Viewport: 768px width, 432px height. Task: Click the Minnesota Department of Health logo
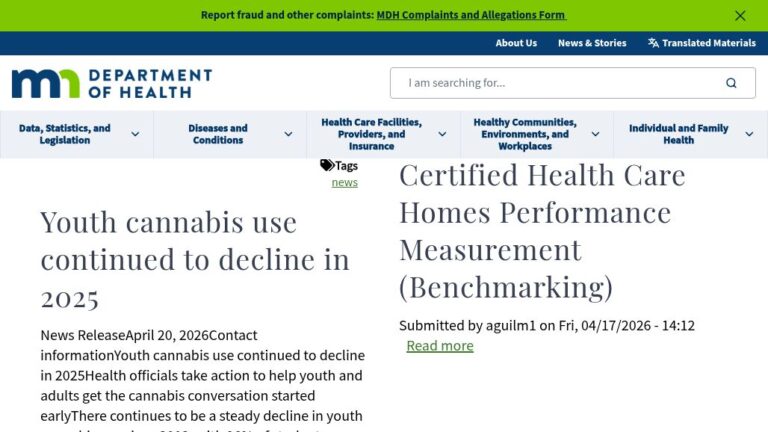click(x=112, y=83)
